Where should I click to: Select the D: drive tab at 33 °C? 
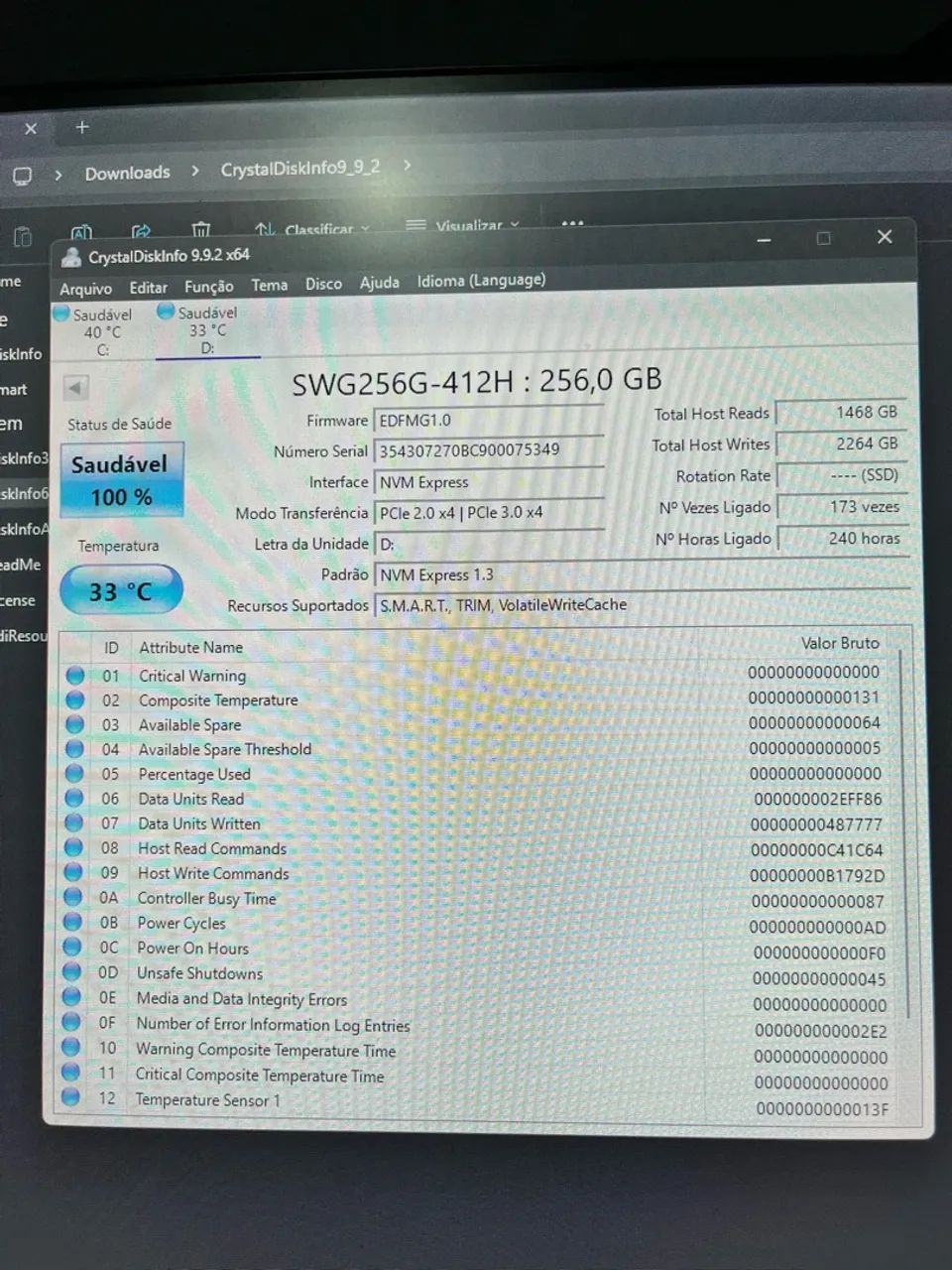[207, 329]
